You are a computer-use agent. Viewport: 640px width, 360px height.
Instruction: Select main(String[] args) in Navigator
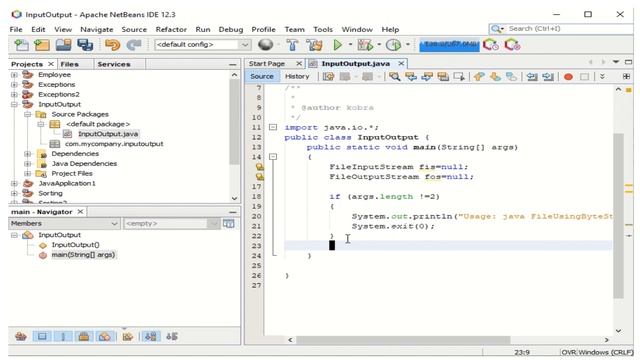click(83, 255)
